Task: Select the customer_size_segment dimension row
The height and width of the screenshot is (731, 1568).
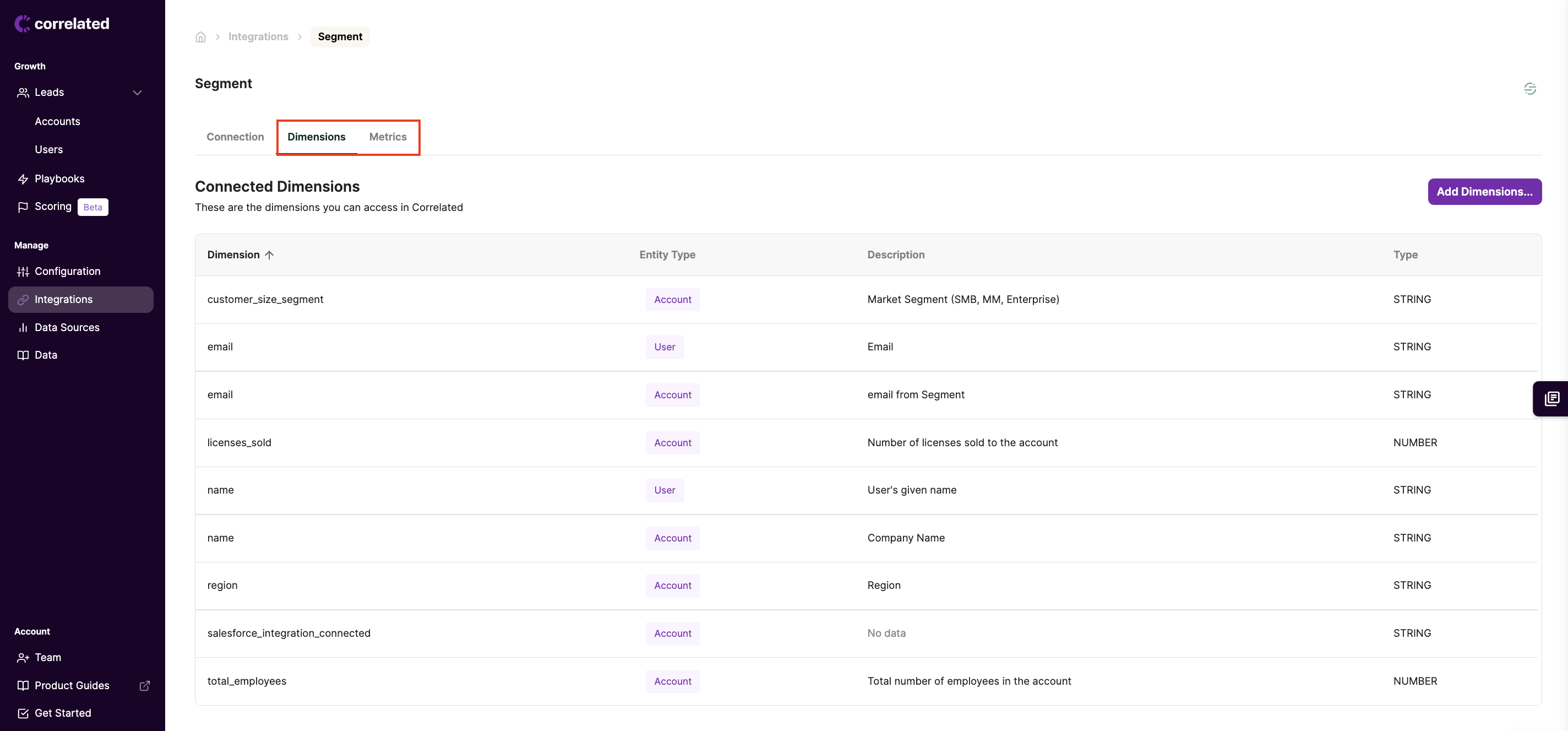Action: coord(265,299)
